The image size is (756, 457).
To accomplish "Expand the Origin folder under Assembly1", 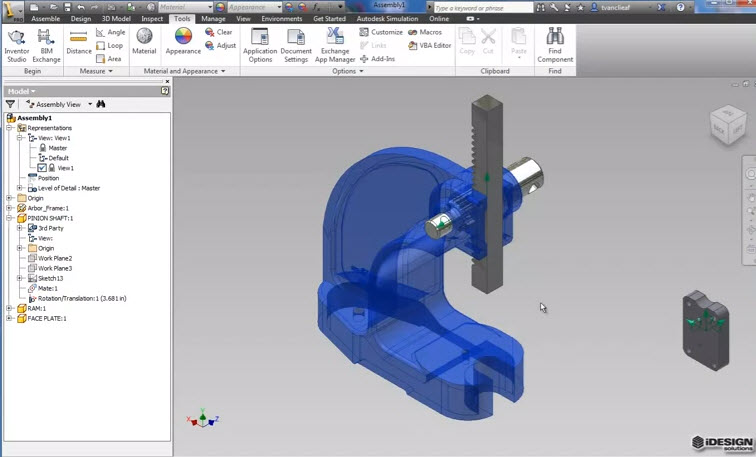I will pyautogui.click(x=9, y=198).
